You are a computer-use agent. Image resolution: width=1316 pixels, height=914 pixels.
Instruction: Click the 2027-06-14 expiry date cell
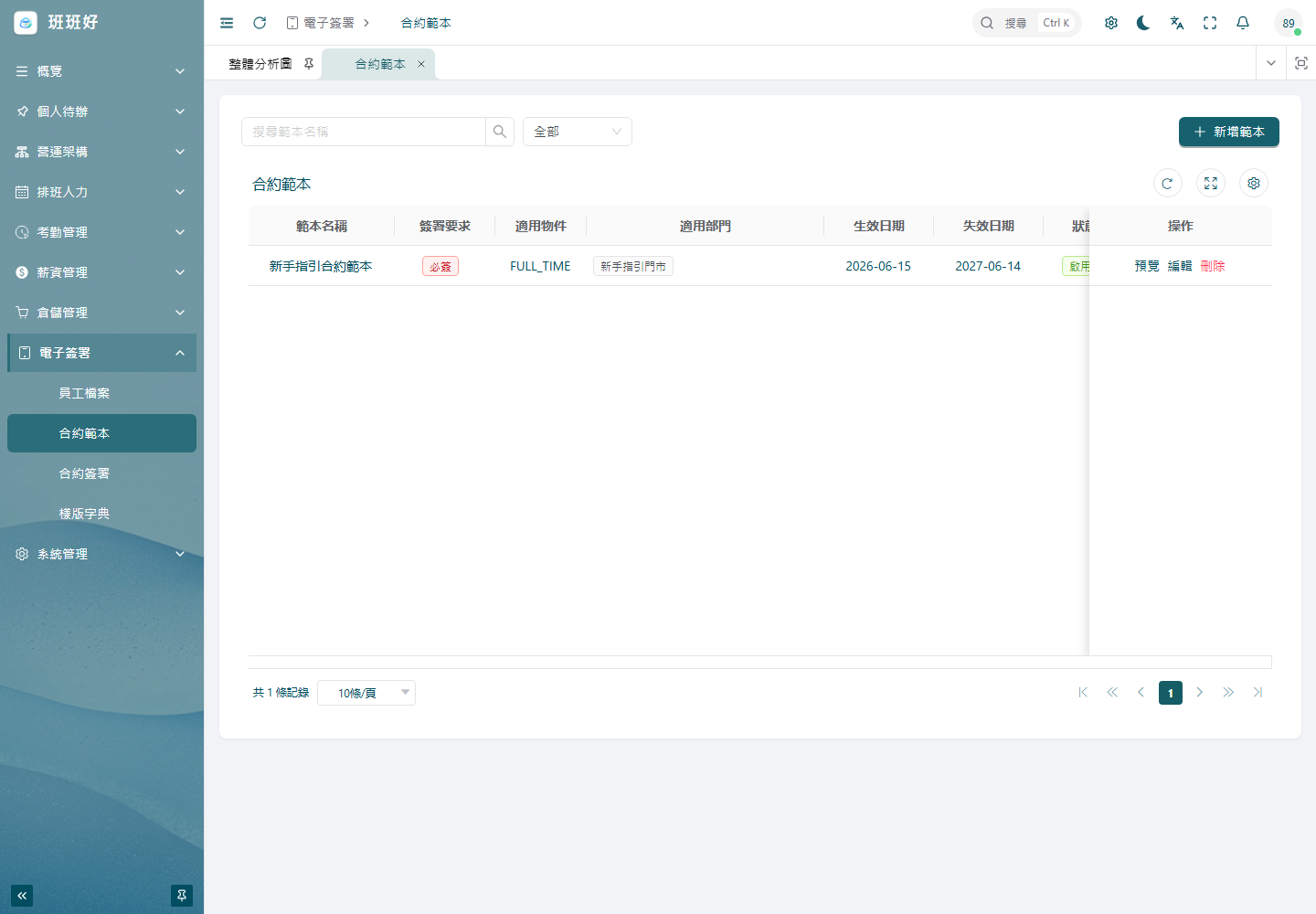pyautogui.click(x=988, y=266)
